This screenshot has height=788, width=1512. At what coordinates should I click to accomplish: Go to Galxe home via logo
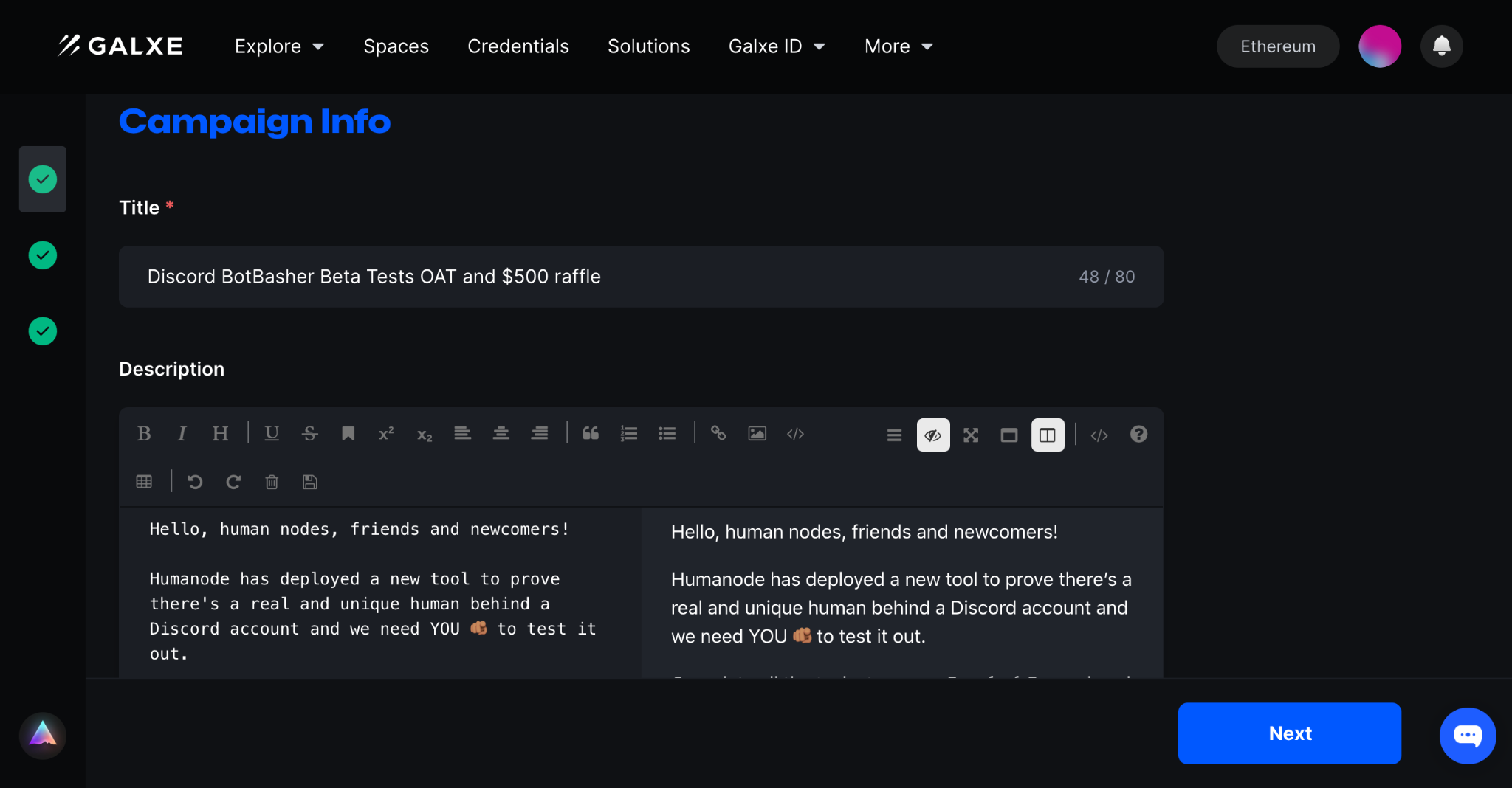pos(120,46)
